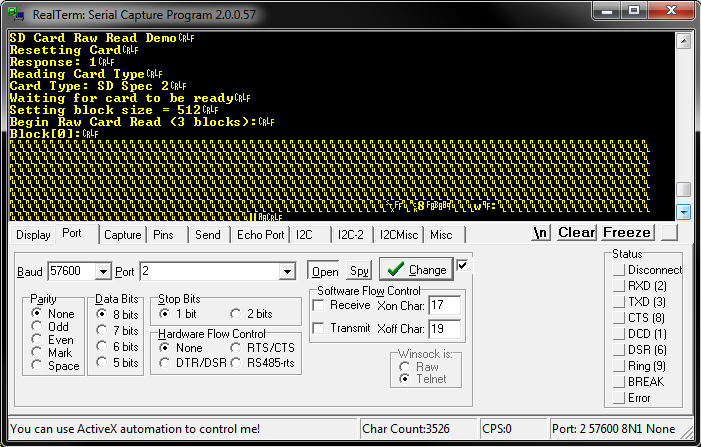Select the I2C tab
The width and height of the screenshot is (701, 447).
coord(304,235)
